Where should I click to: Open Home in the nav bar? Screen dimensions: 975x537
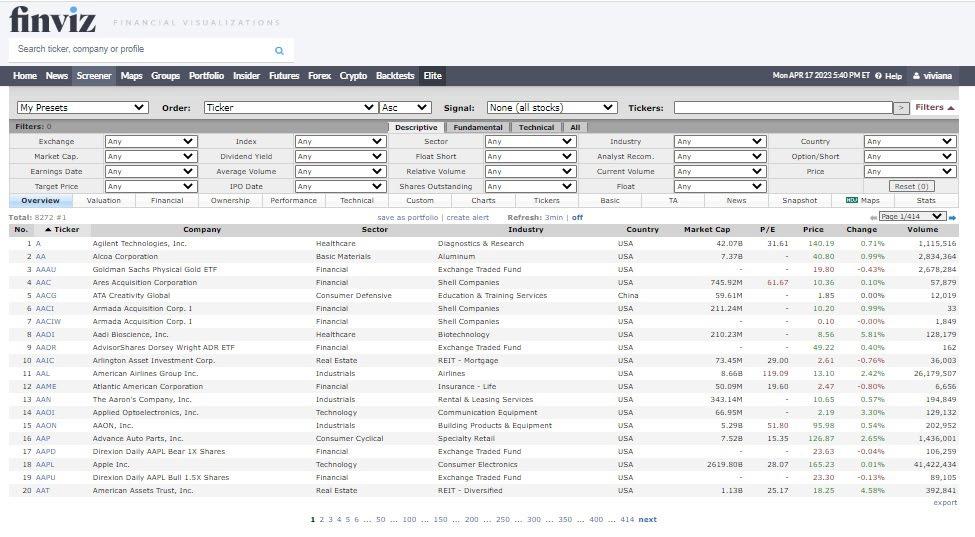(x=25, y=76)
